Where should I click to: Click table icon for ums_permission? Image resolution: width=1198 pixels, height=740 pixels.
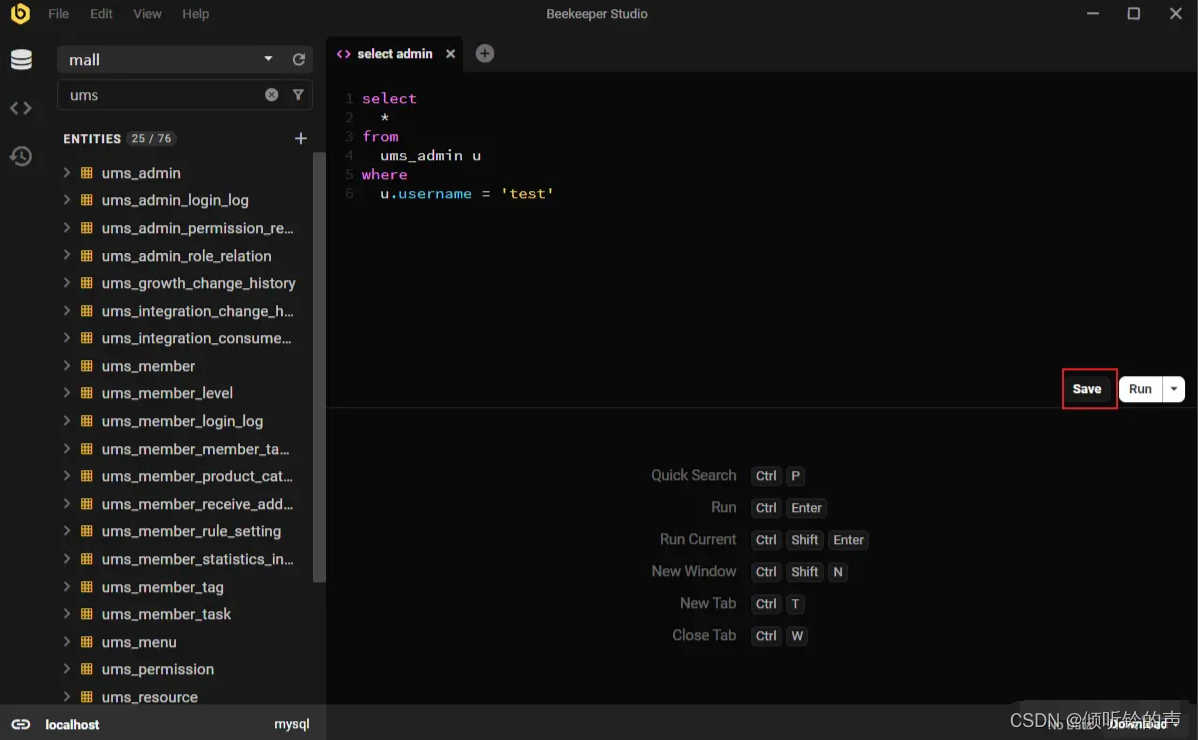pos(86,669)
